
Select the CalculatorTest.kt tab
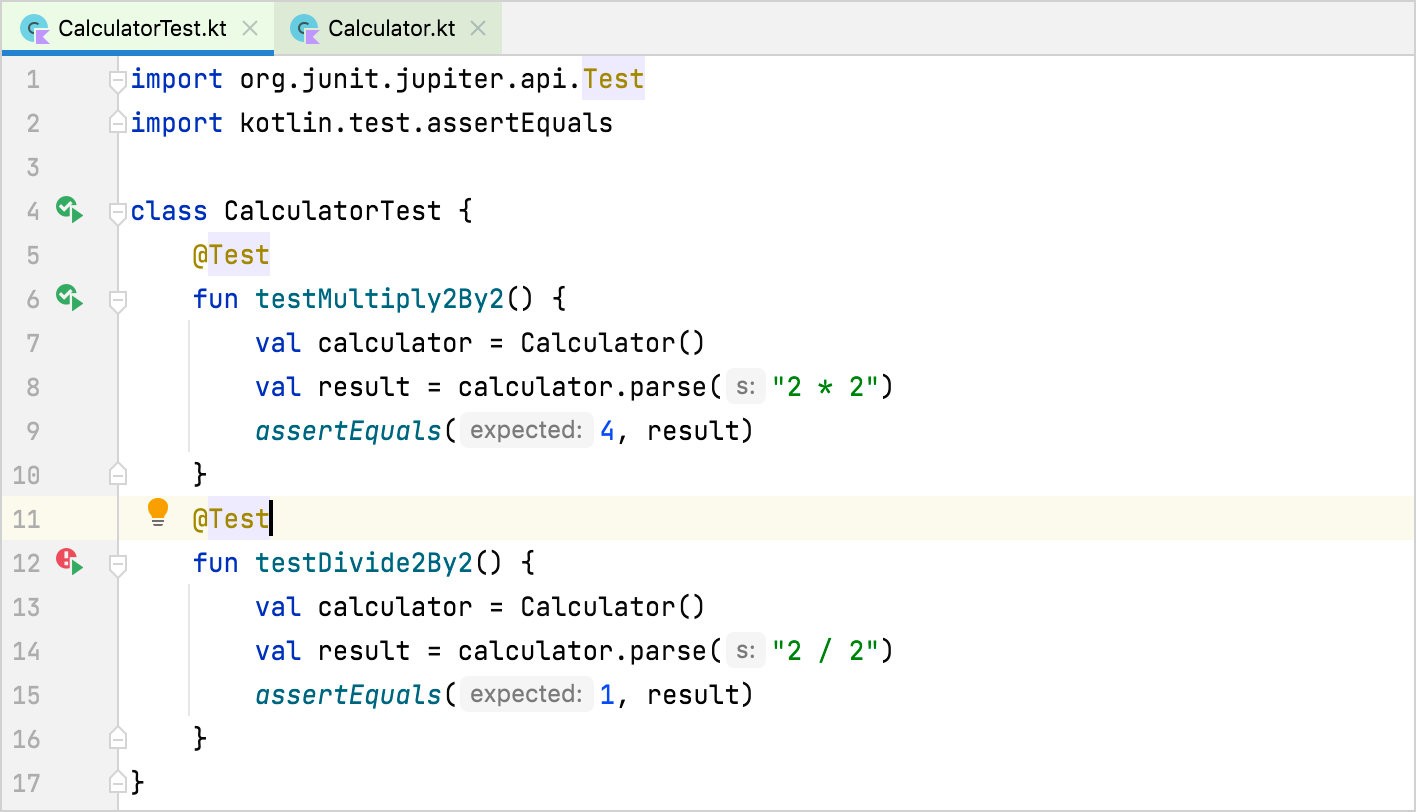tap(138, 29)
